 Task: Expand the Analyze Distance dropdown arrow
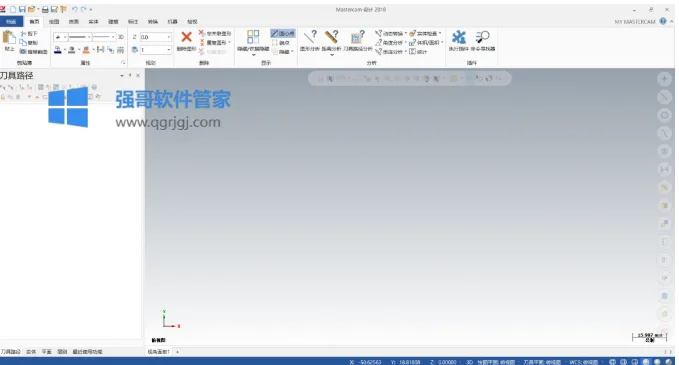click(x=332, y=55)
